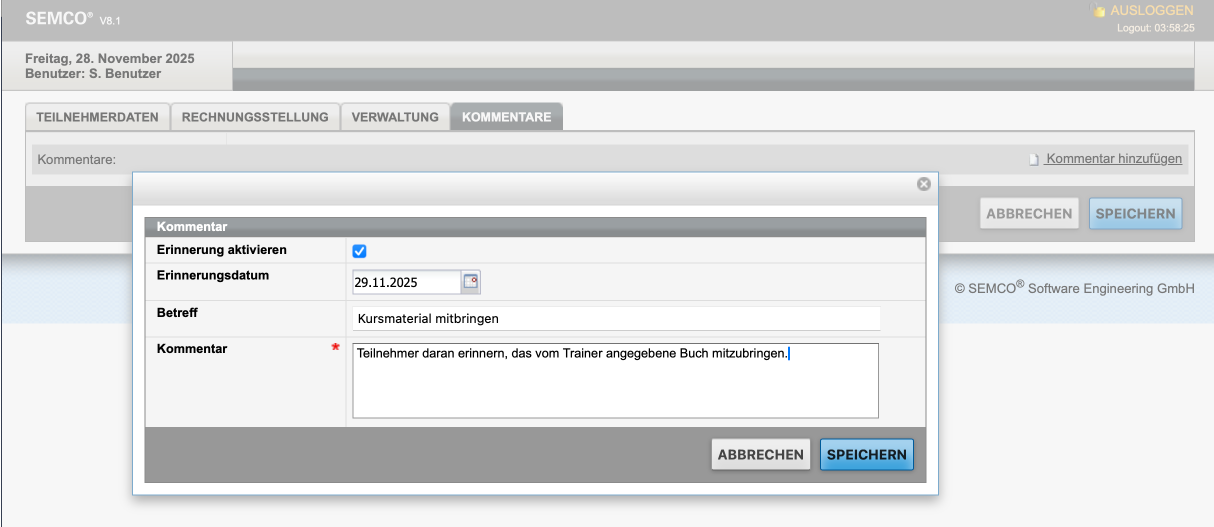Open the RECHNUNGSSTELLUNG tab
The width and height of the screenshot is (1214, 527).
click(255, 117)
